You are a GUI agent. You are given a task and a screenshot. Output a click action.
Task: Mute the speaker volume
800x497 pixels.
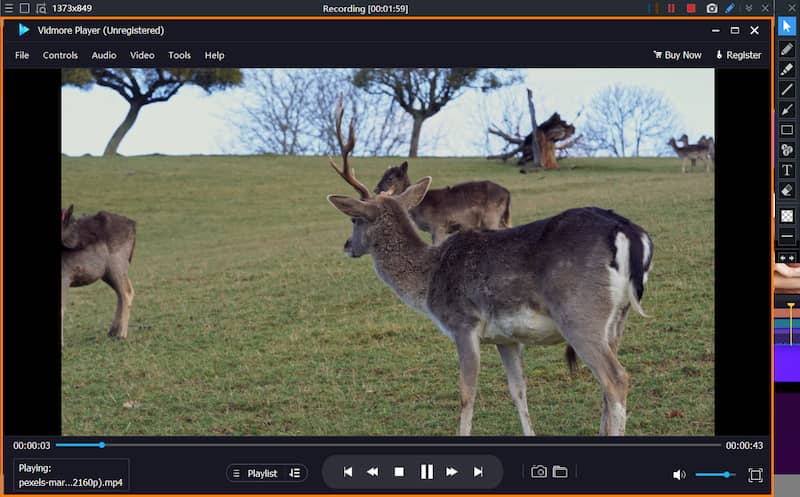click(679, 475)
